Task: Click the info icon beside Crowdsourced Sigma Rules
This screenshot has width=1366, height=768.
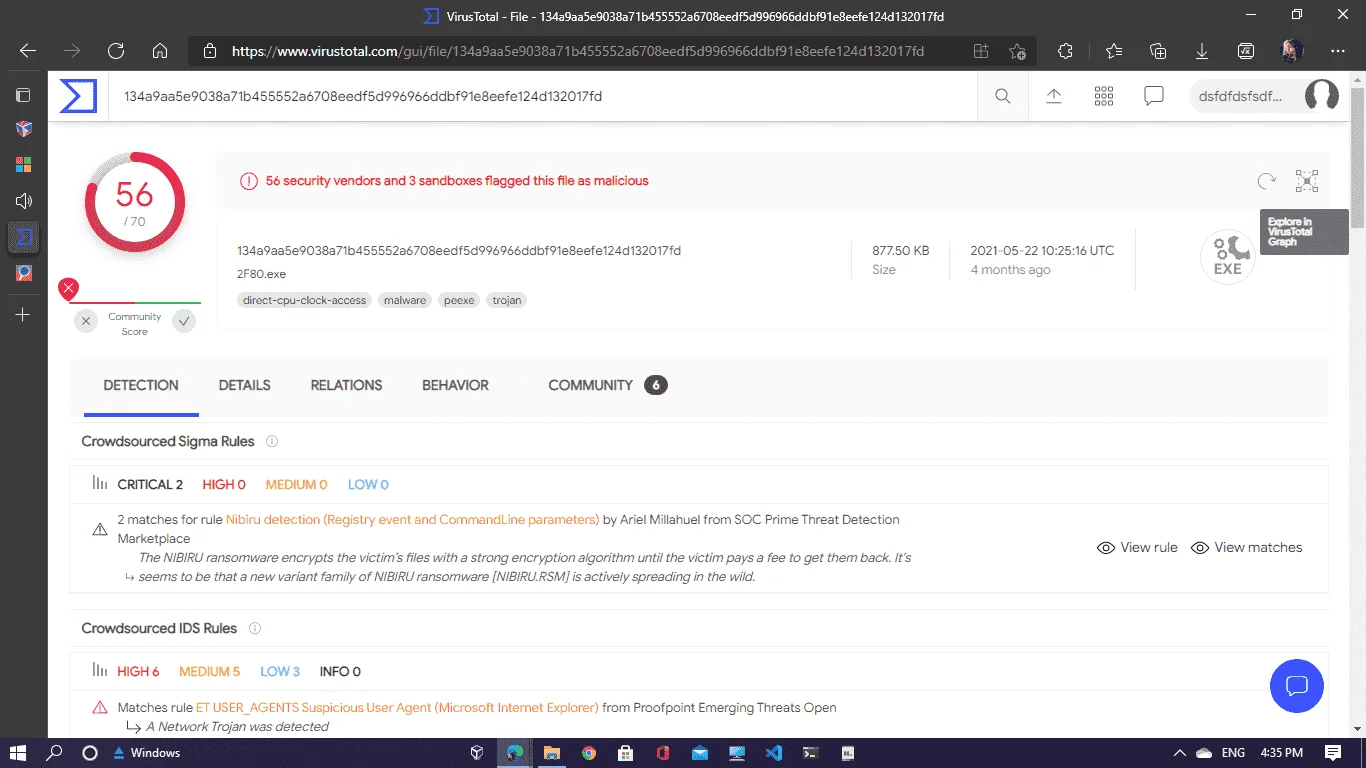Action: [272, 442]
